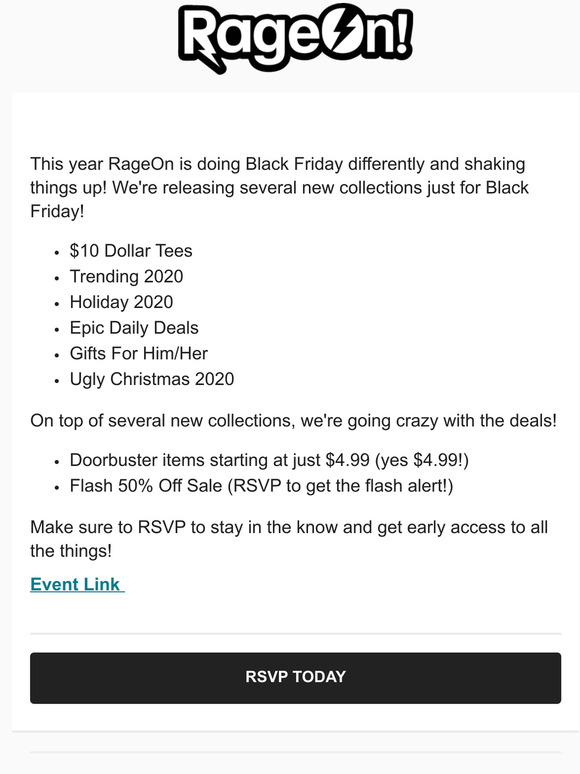Select the "Gifts For Him/Her" list item
The width and height of the screenshot is (580, 774).
[x=139, y=353]
